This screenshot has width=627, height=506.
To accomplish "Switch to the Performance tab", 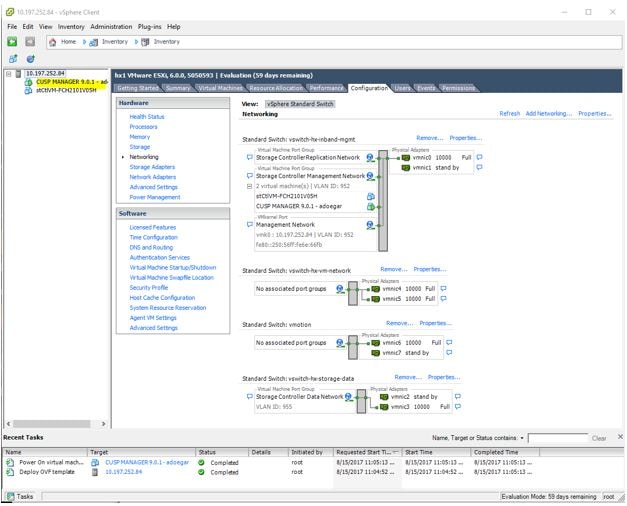I will 326,88.
